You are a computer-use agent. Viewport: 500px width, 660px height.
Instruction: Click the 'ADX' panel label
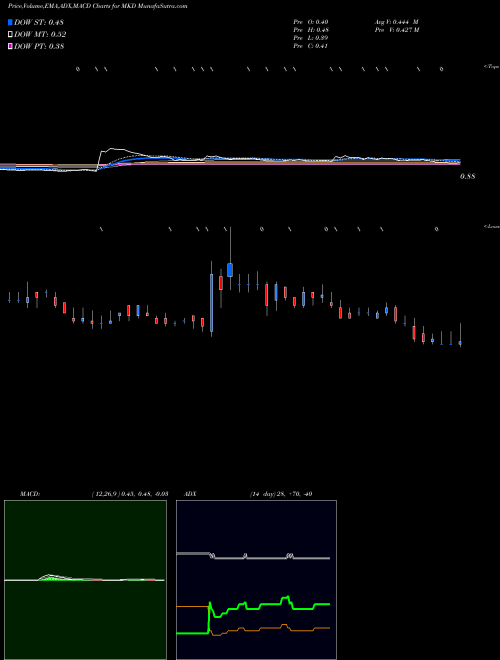coord(190,494)
